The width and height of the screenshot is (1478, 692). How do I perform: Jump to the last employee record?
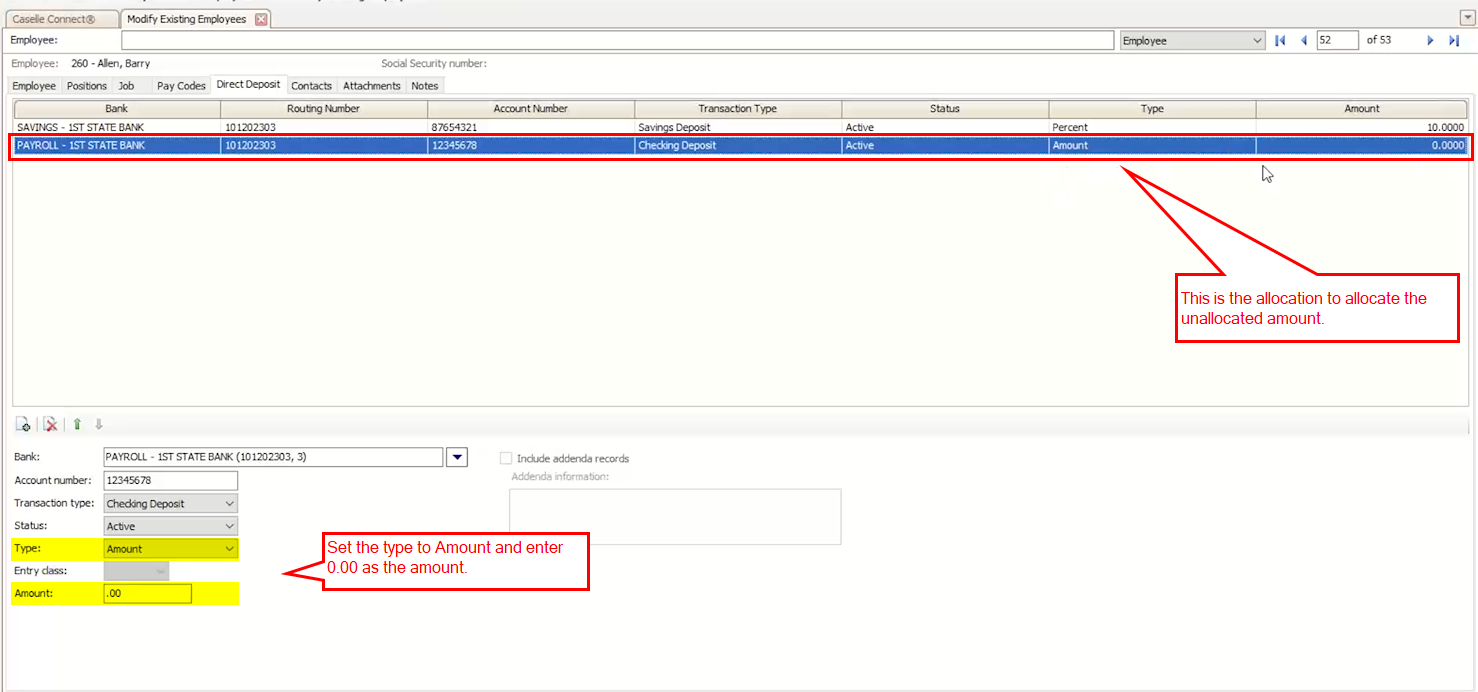[1454, 40]
